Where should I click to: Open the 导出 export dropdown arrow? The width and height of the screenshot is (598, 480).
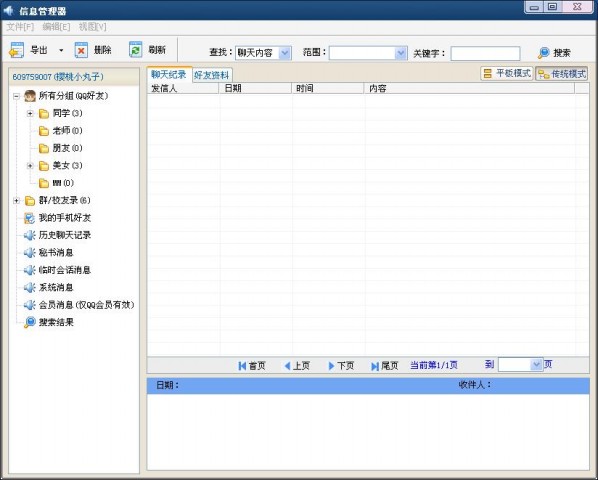point(61,50)
